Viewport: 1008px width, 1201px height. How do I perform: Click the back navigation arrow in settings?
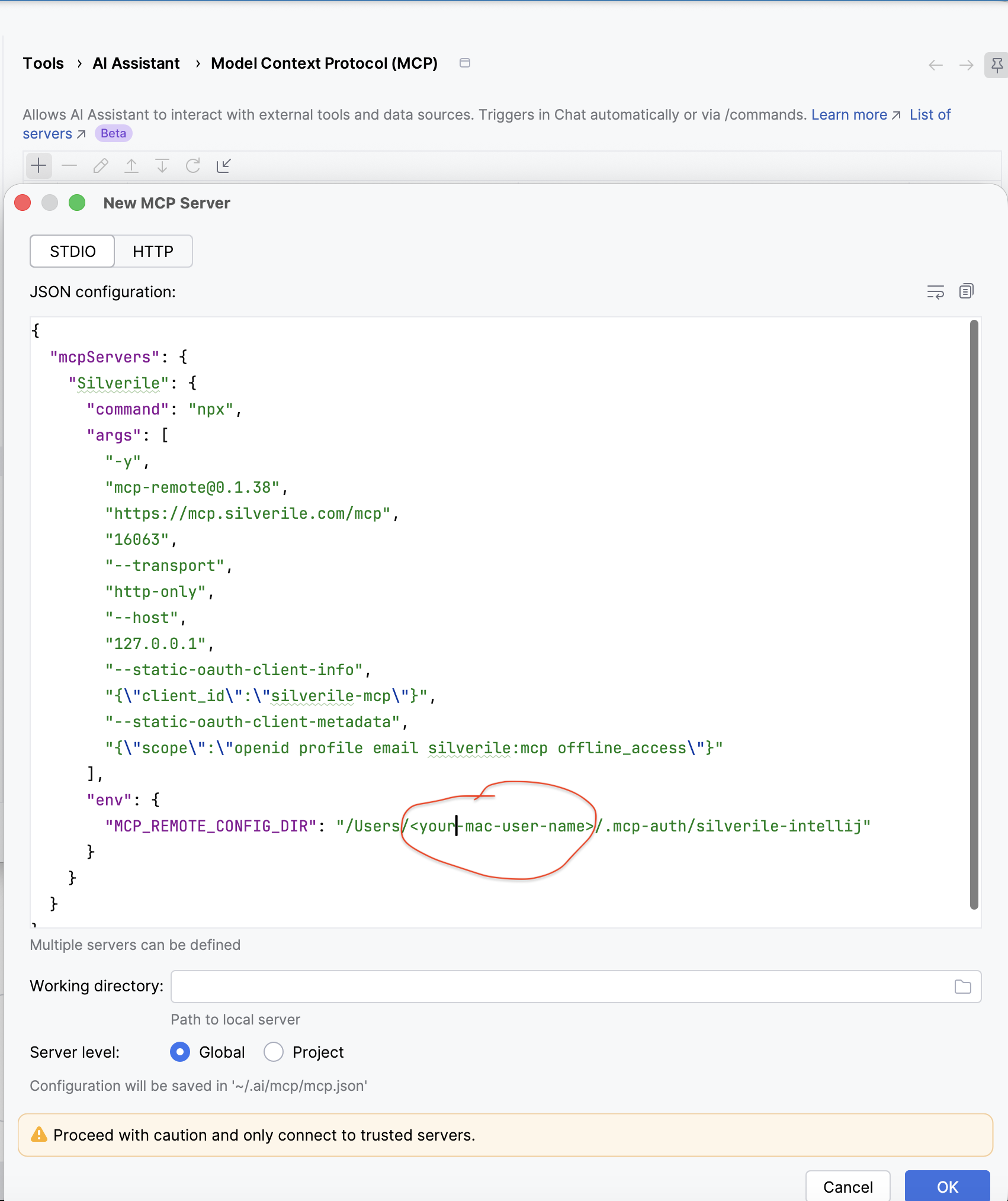(936, 65)
